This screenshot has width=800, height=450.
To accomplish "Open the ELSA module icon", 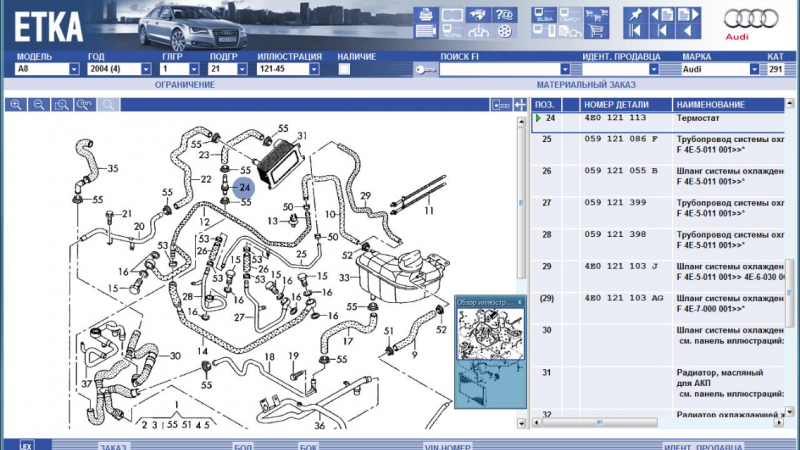I will pyautogui.click(x=545, y=16).
